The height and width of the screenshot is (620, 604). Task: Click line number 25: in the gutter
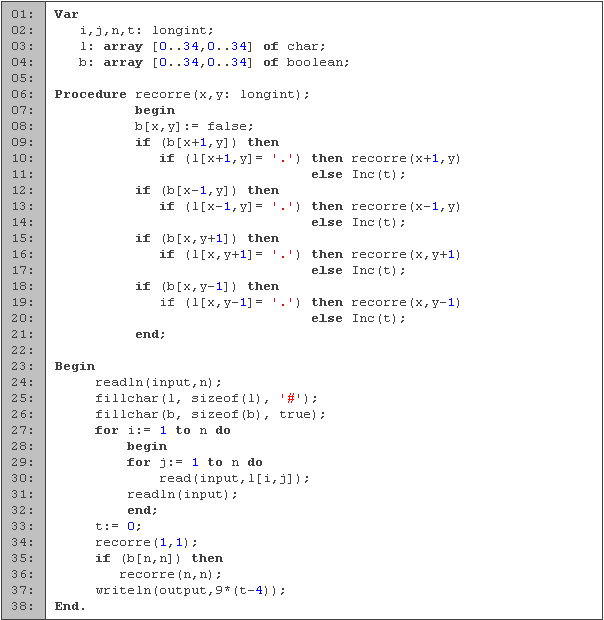click(x=23, y=398)
